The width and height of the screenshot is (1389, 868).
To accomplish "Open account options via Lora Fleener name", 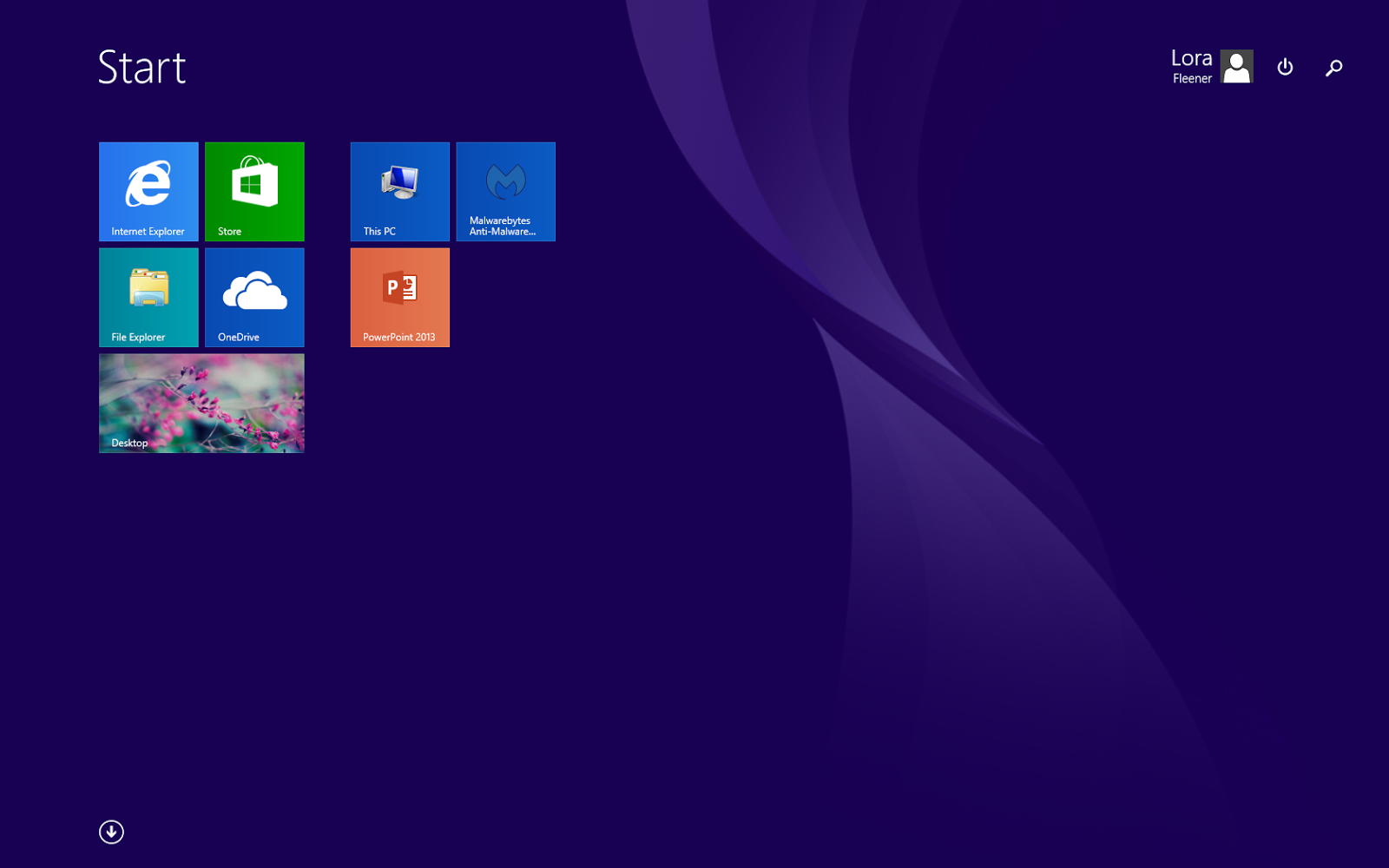I will point(1190,66).
